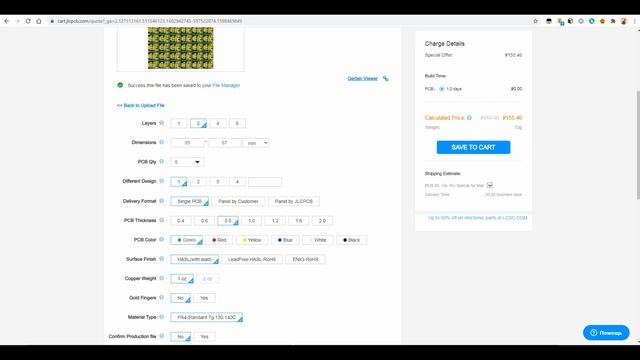Open the blue help chat button
640x360 pixels.
[606, 333]
